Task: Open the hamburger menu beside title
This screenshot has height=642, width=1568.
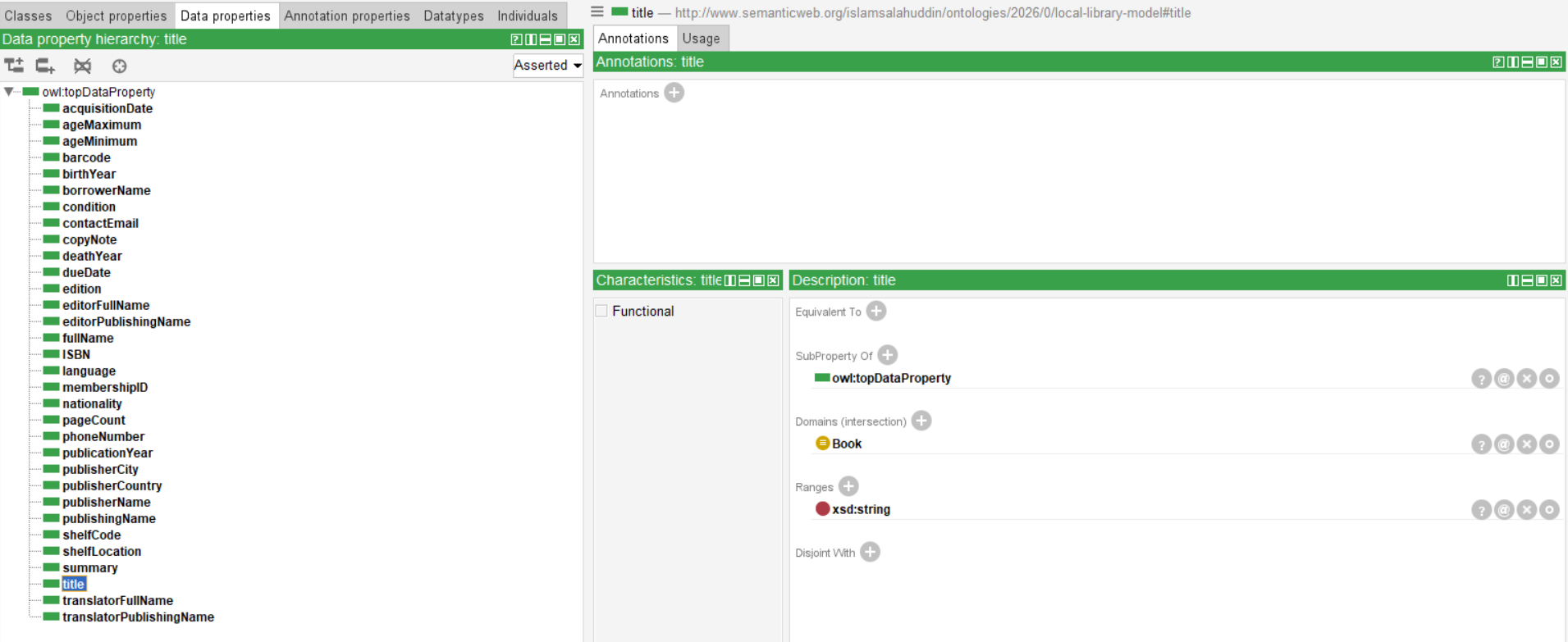Action: [x=597, y=12]
